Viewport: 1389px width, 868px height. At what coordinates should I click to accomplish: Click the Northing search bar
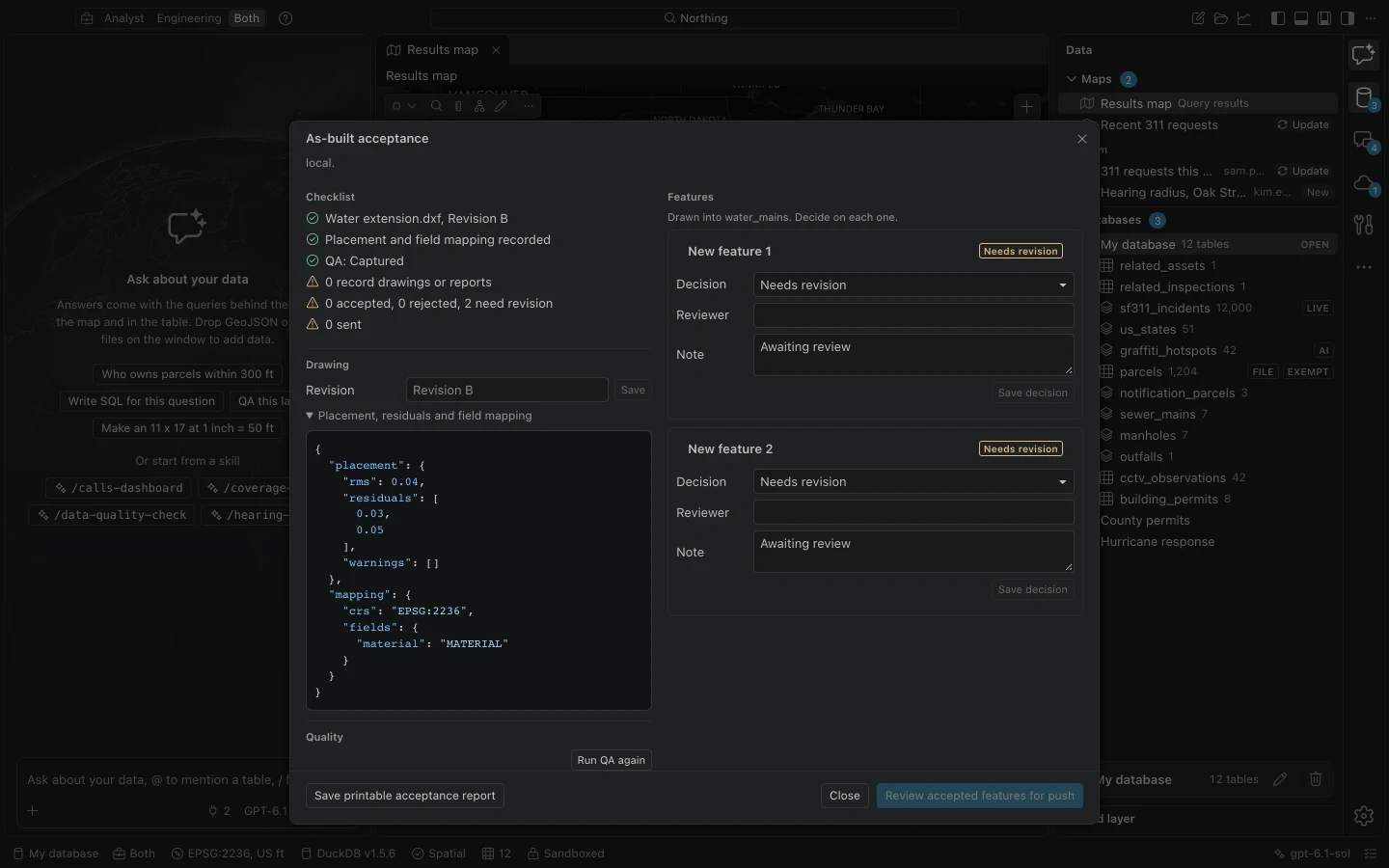[694, 18]
